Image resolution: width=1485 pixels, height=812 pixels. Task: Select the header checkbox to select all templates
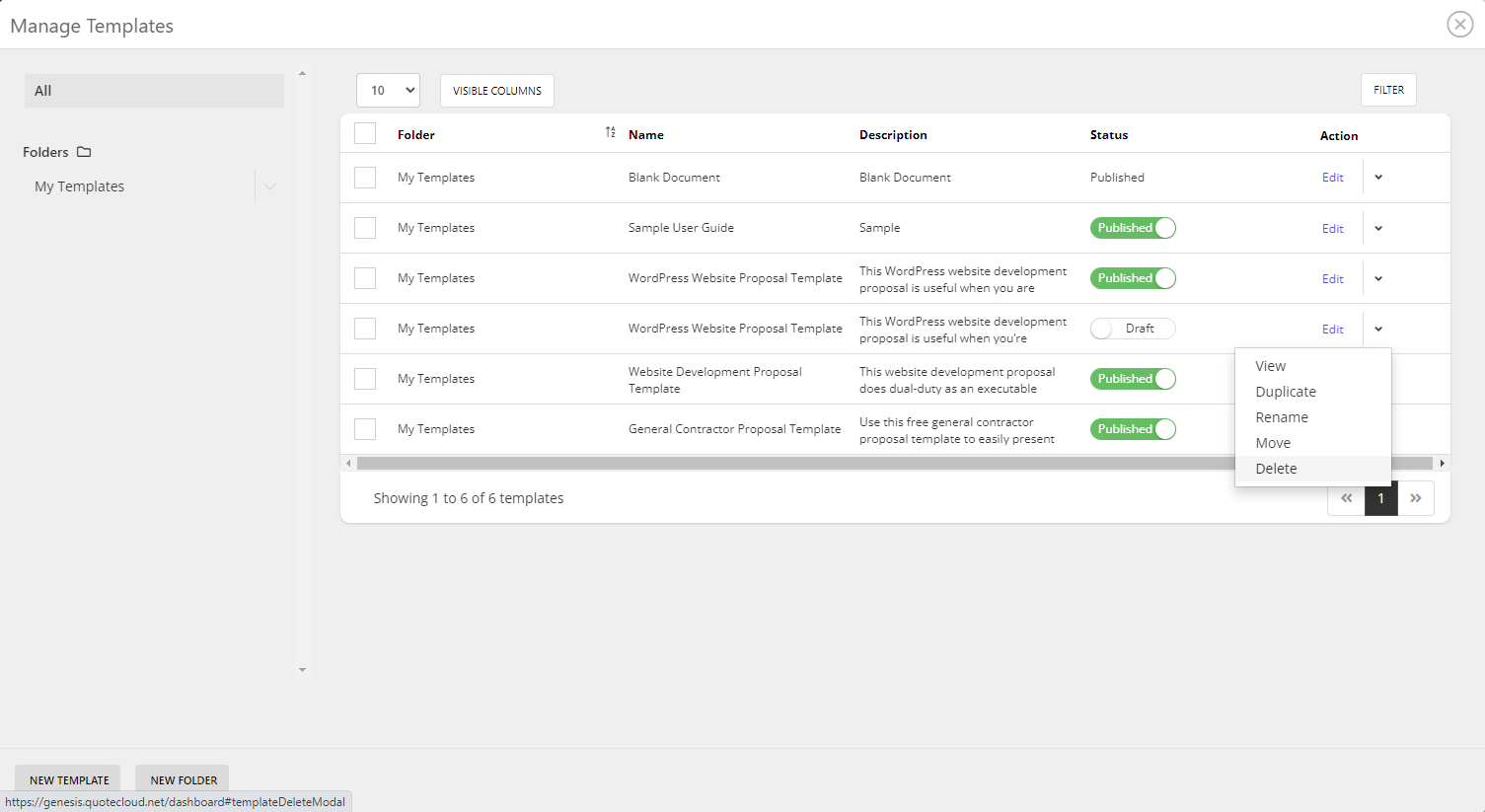[364, 132]
